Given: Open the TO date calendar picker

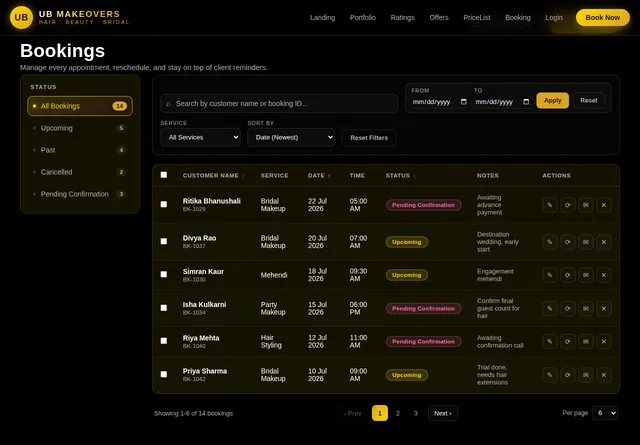Looking at the screenshot, I should 526,102.
